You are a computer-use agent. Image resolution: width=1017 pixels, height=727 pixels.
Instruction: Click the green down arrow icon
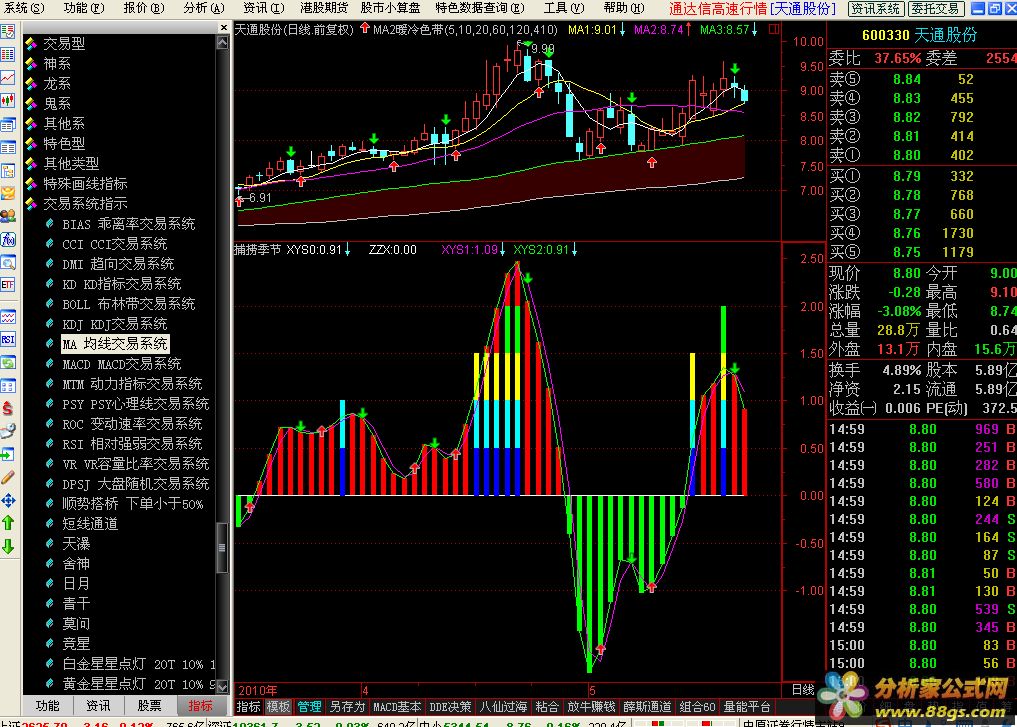(x=8, y=546)
